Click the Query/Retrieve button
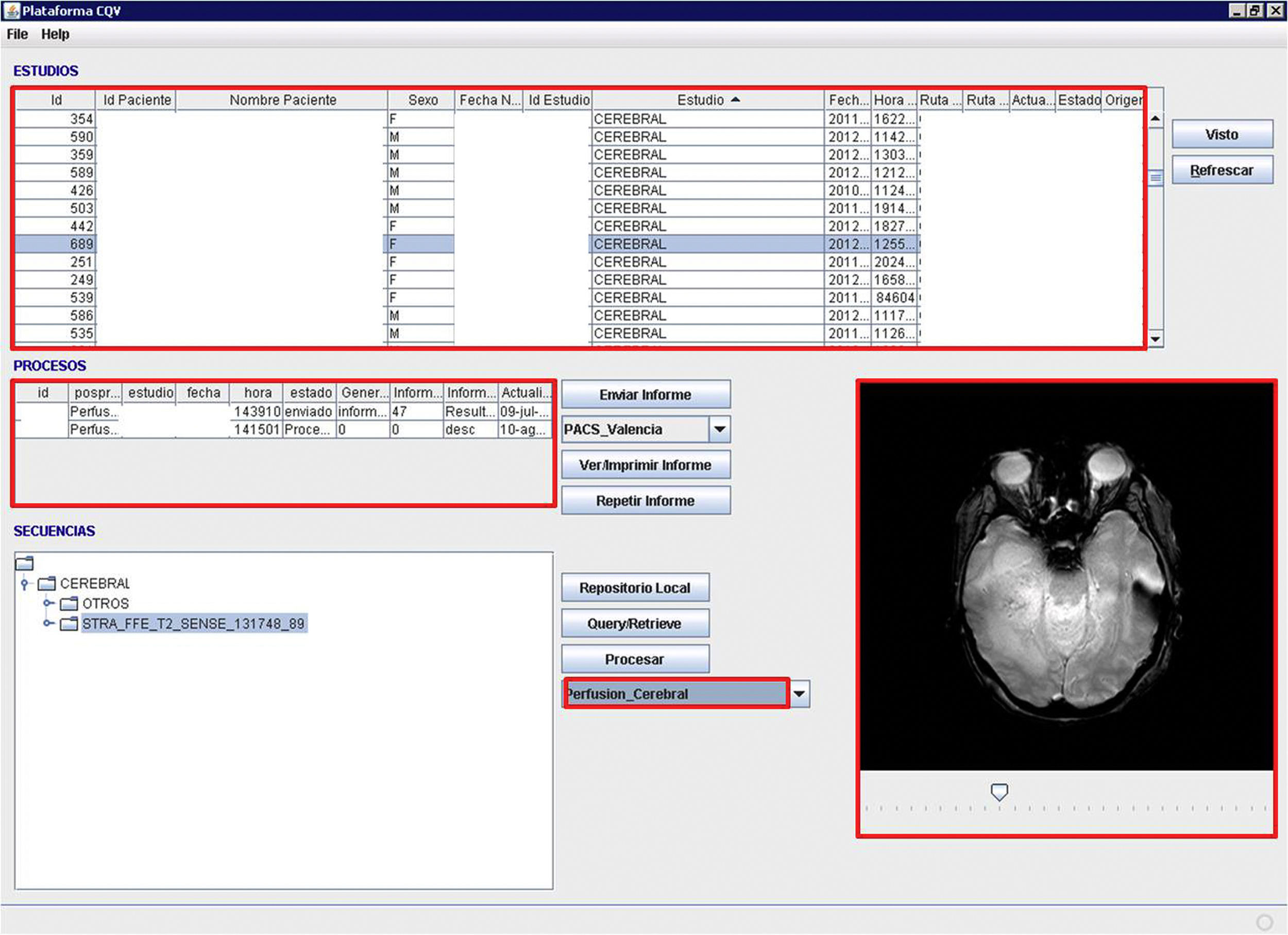Image resolution: width=1288 pixels, height=935 pixels. click(634, 624)
